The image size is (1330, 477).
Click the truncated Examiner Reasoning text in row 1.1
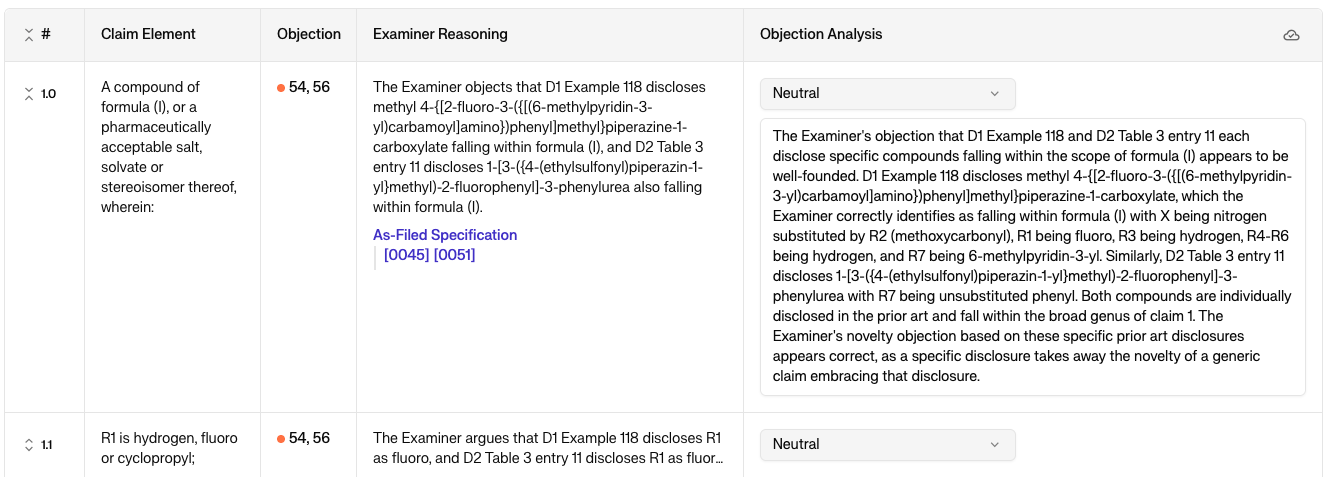[x=548, y=449]
